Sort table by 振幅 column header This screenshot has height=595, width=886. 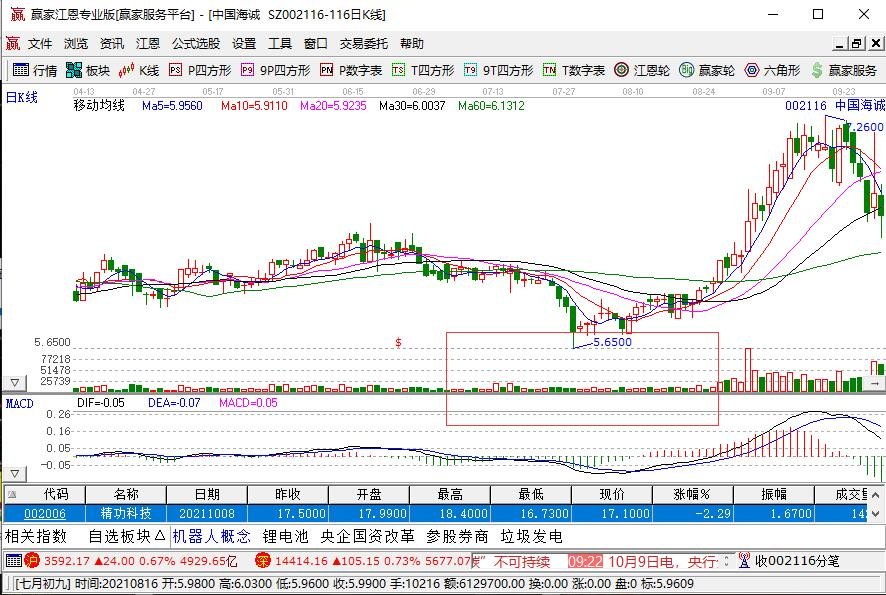[774, 494]
